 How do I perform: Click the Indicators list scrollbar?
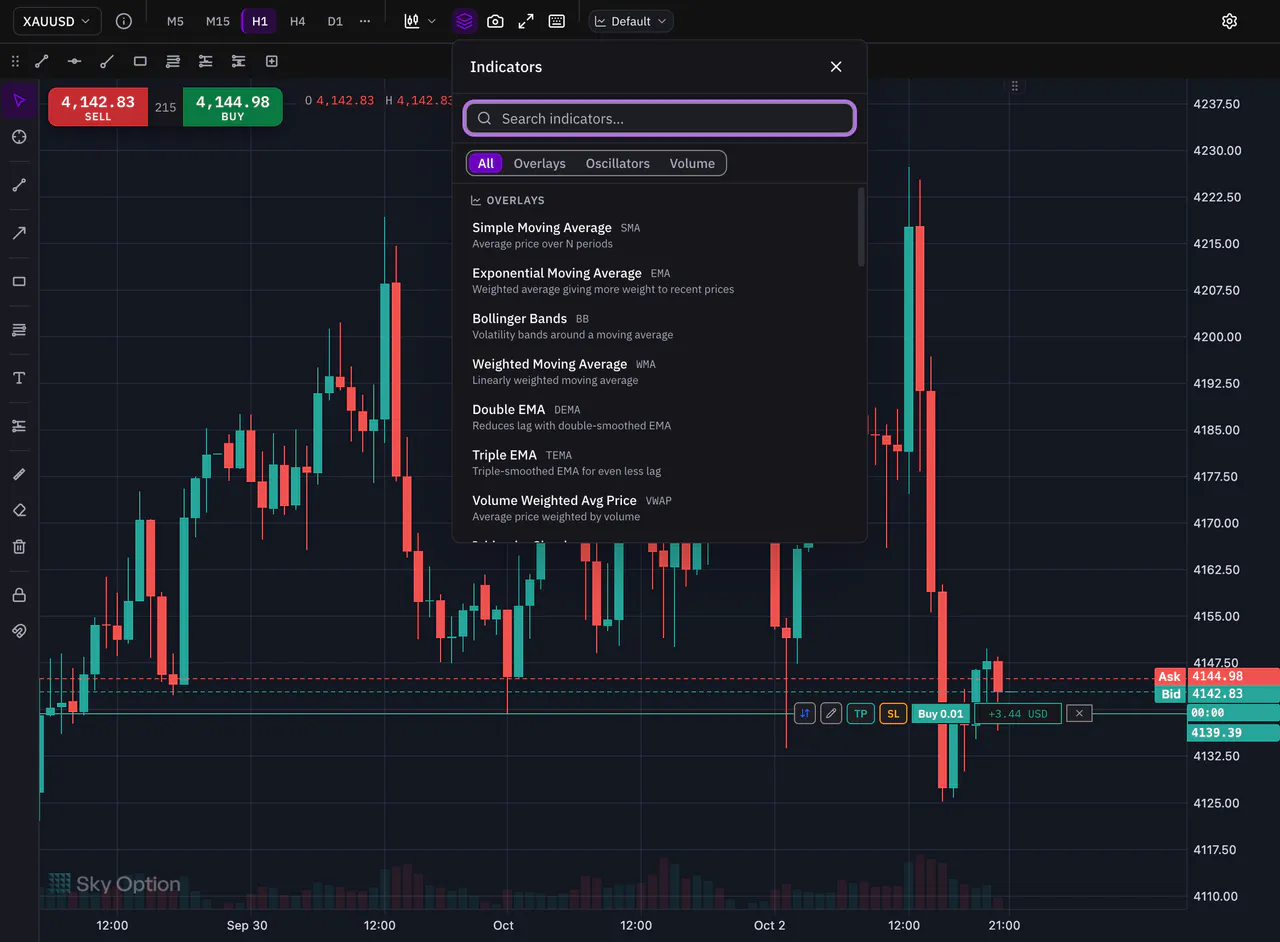[x=861, y=227]
